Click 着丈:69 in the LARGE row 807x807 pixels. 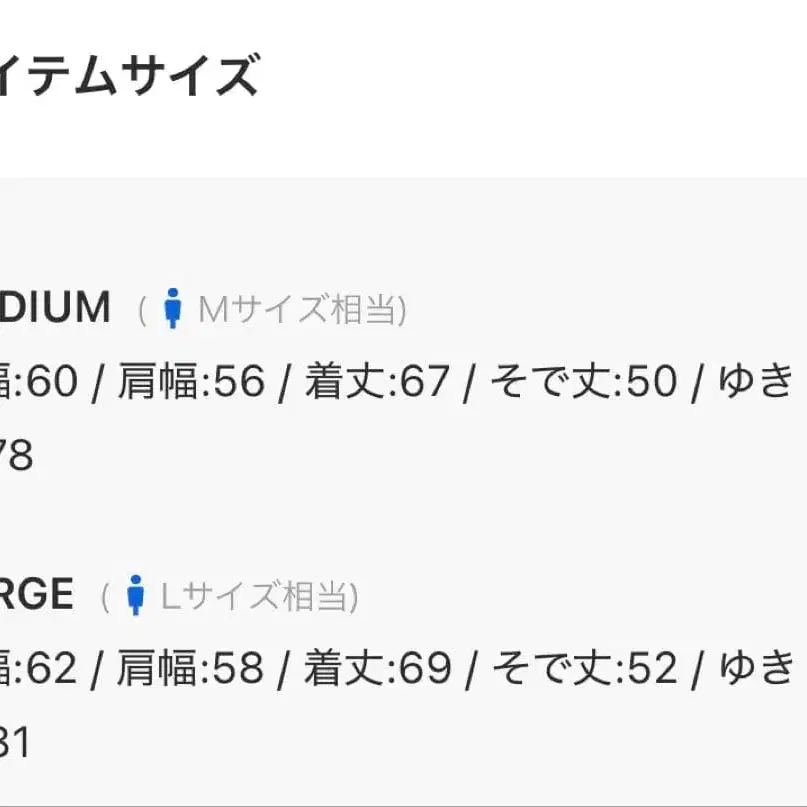coord(378,668)
